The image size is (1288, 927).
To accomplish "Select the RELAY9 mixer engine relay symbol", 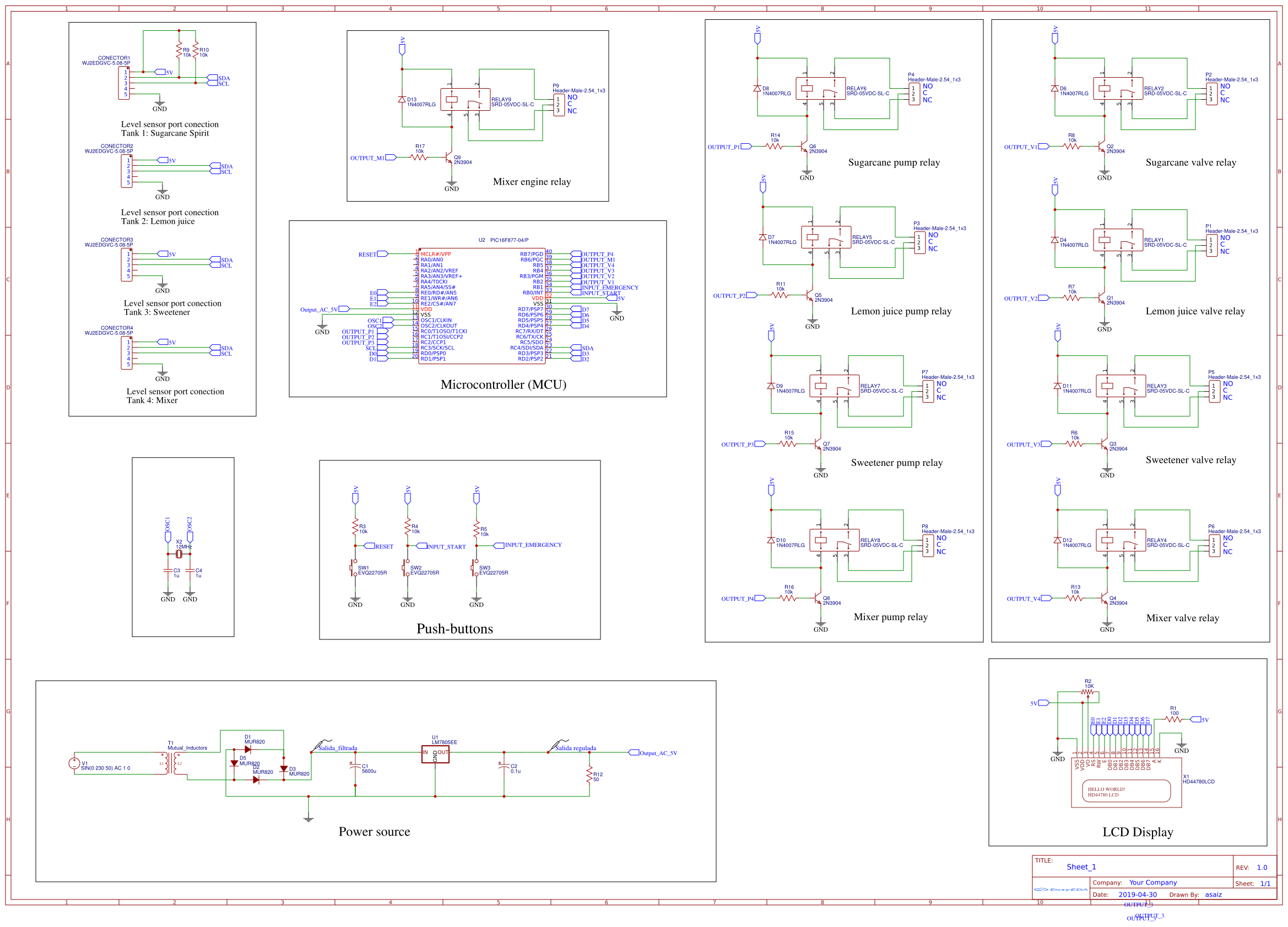I will point(466,99).
